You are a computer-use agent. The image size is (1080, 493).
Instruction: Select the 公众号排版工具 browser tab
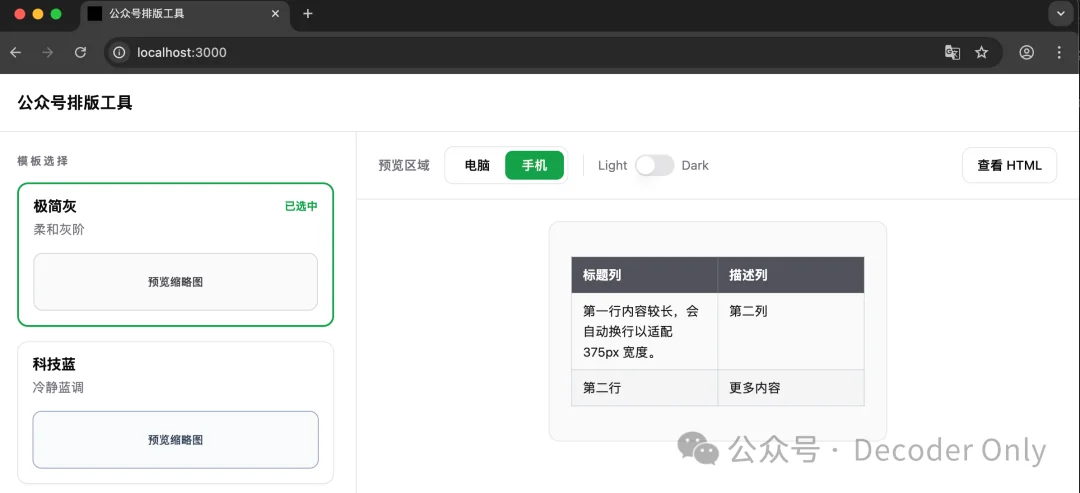click(185, 15)
